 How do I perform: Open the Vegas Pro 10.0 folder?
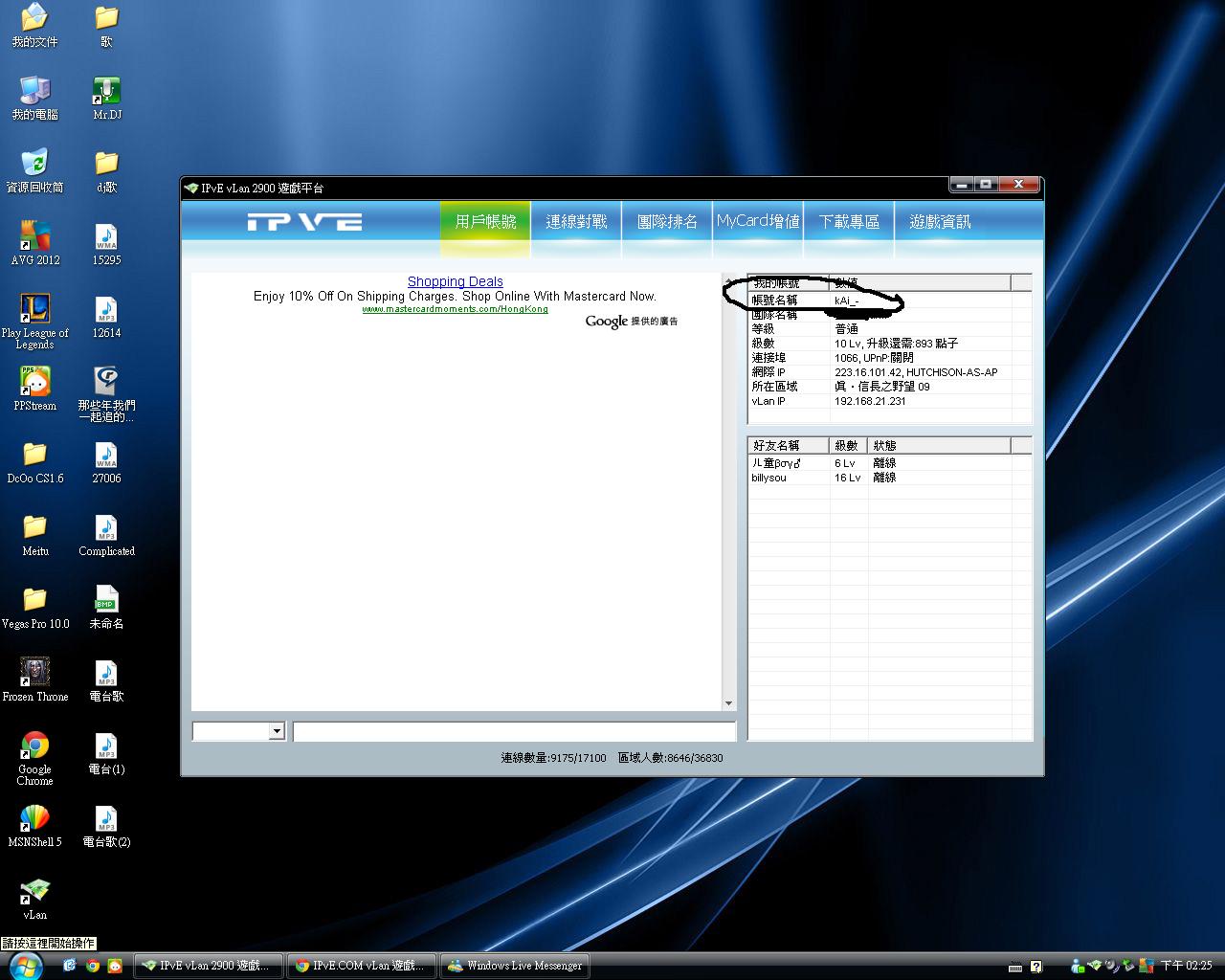coord(35,600)
